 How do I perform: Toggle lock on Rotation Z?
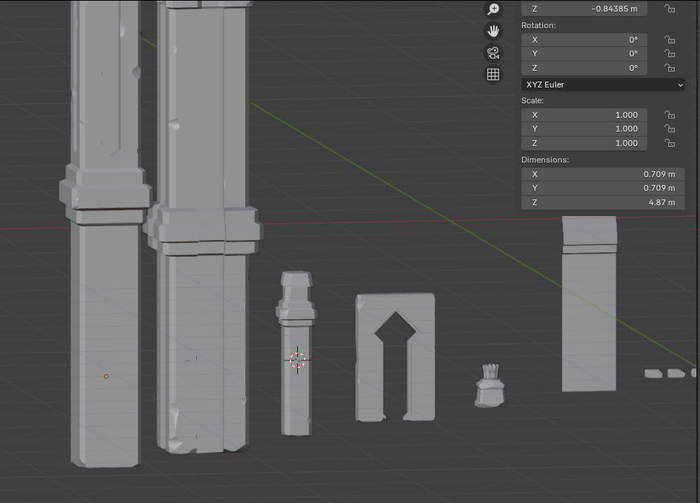(x=669, y=68)
